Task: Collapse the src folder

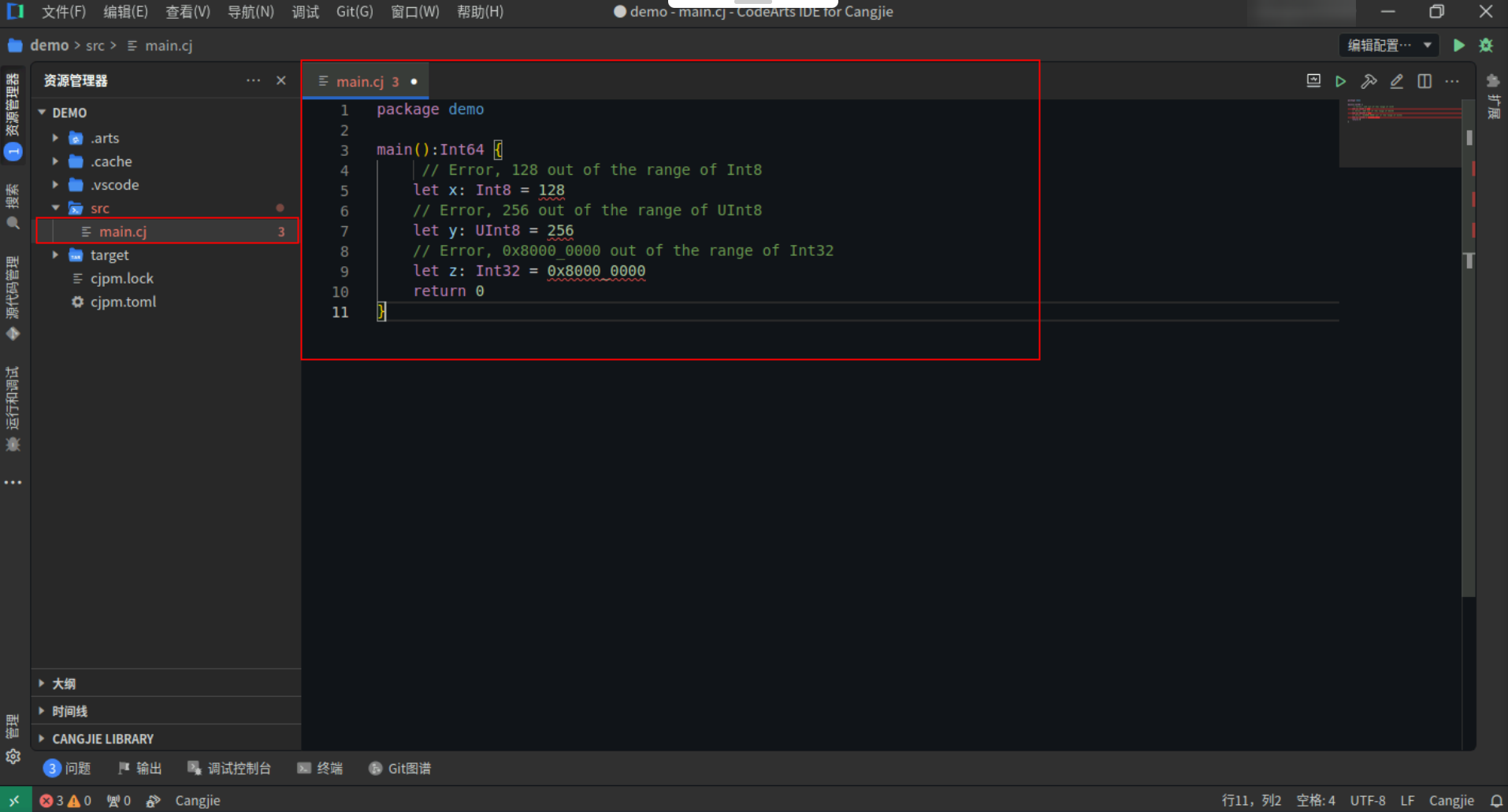Action: click(x=56, y=208)
